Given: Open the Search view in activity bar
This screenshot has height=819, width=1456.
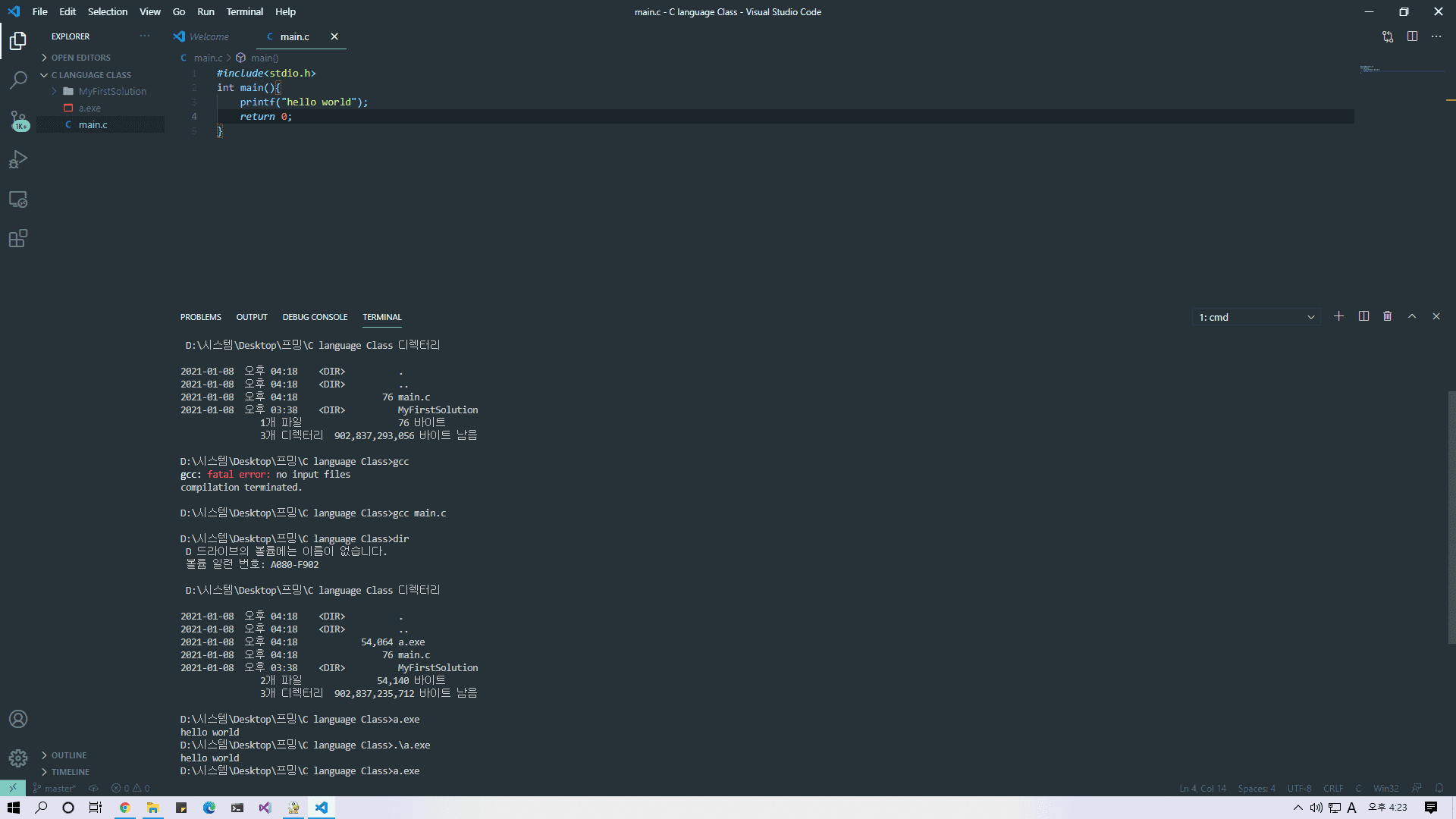Looking at the screenshot, I should (x=18, y=80).
